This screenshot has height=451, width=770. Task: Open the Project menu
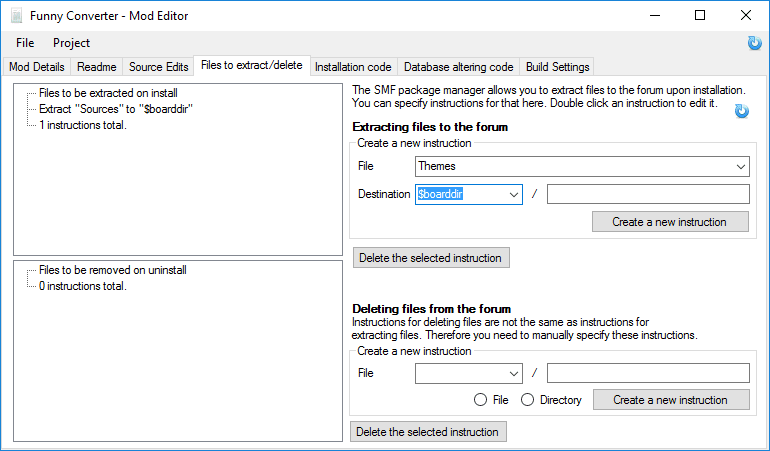71,43
